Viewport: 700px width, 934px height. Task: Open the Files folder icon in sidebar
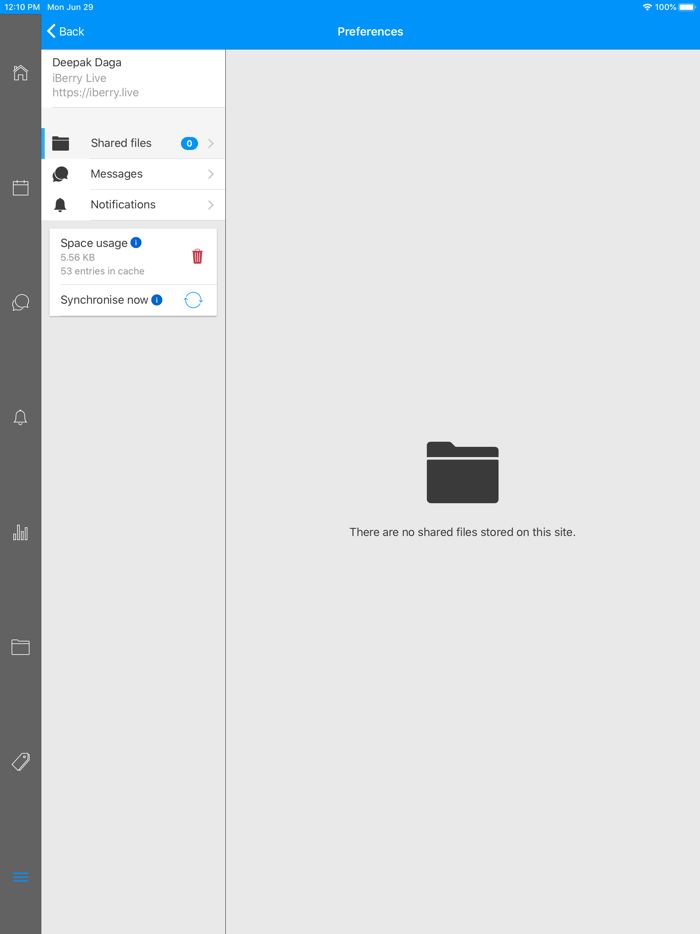click(x=20, y=647)
